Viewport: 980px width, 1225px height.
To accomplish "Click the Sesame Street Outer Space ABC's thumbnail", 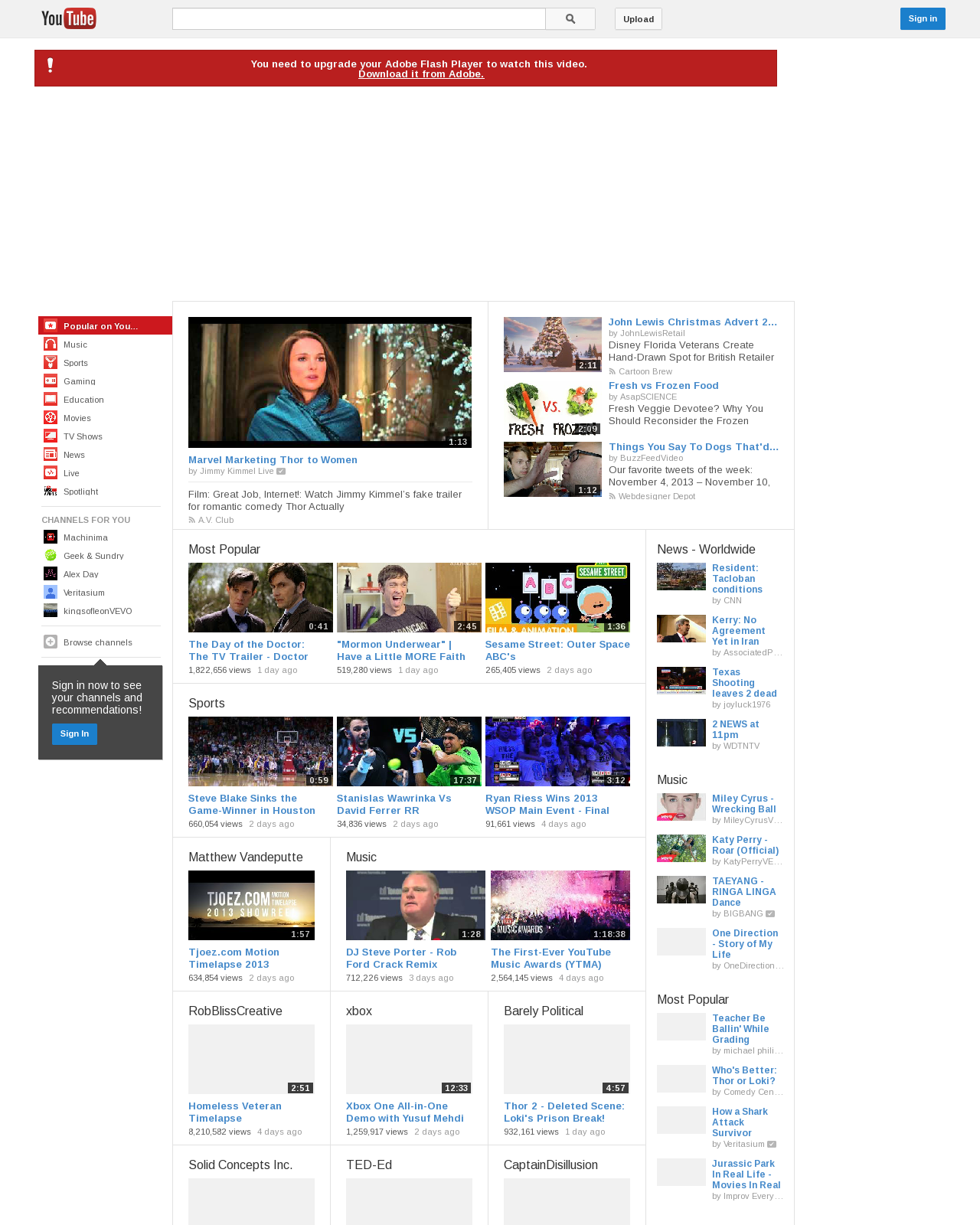I will (x=557, y=597).
